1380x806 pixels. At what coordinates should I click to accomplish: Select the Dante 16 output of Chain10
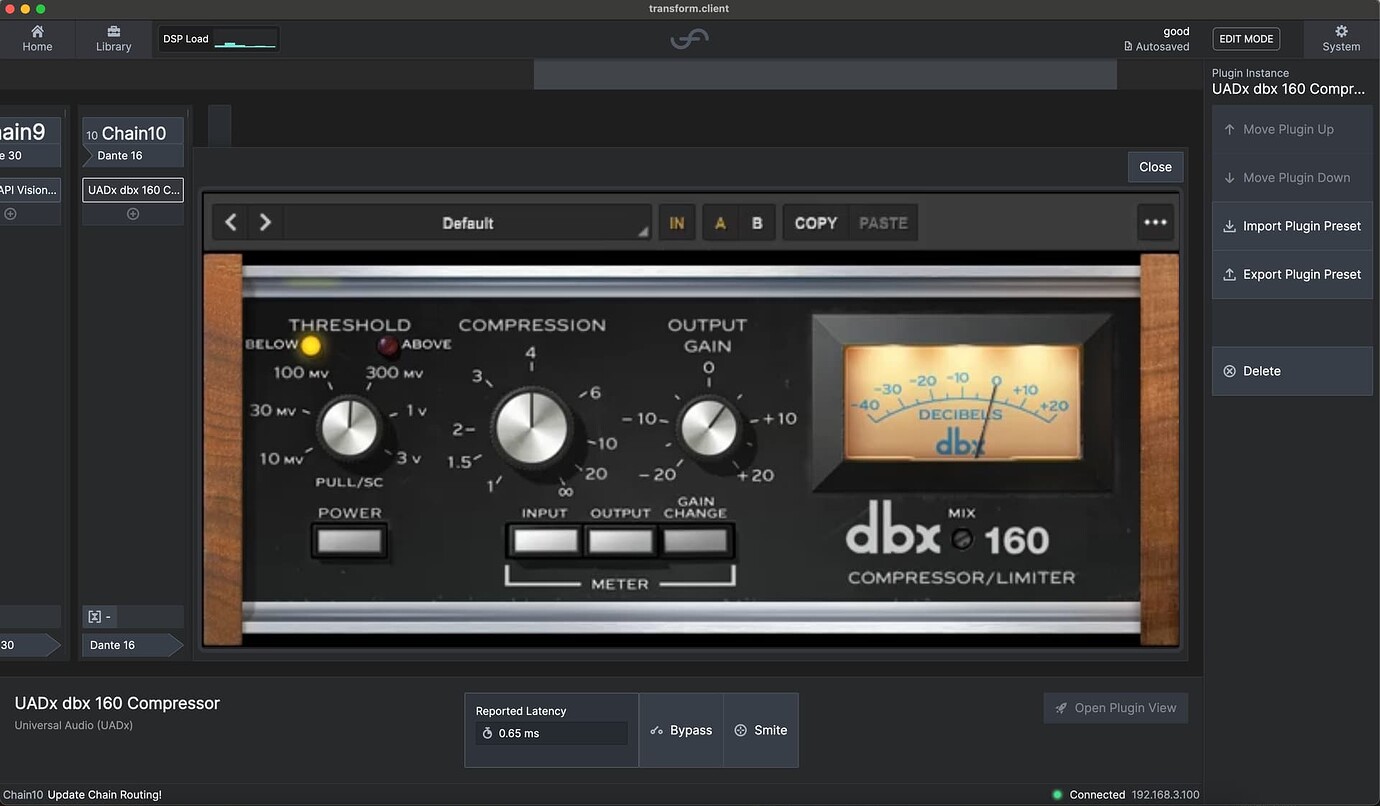132,645
